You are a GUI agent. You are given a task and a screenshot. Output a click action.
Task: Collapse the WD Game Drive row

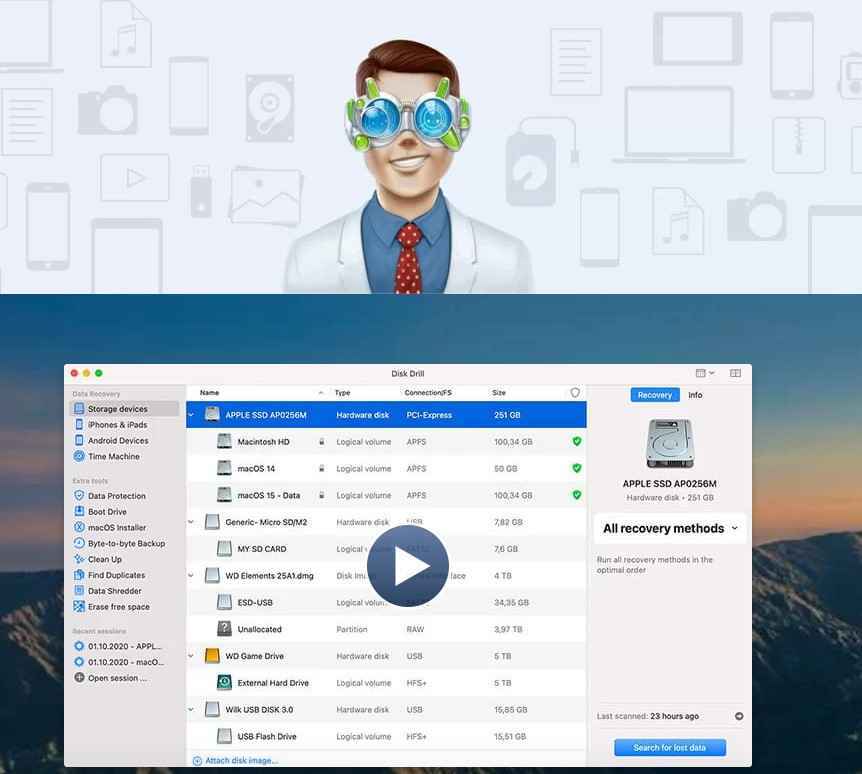[191, 656]
